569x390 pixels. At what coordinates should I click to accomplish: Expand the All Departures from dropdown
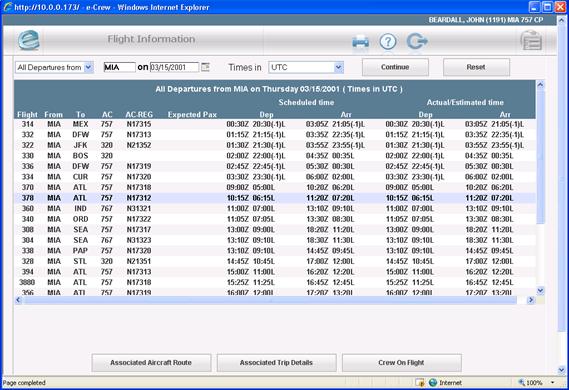pyautogui.click(x=88, y=67)
